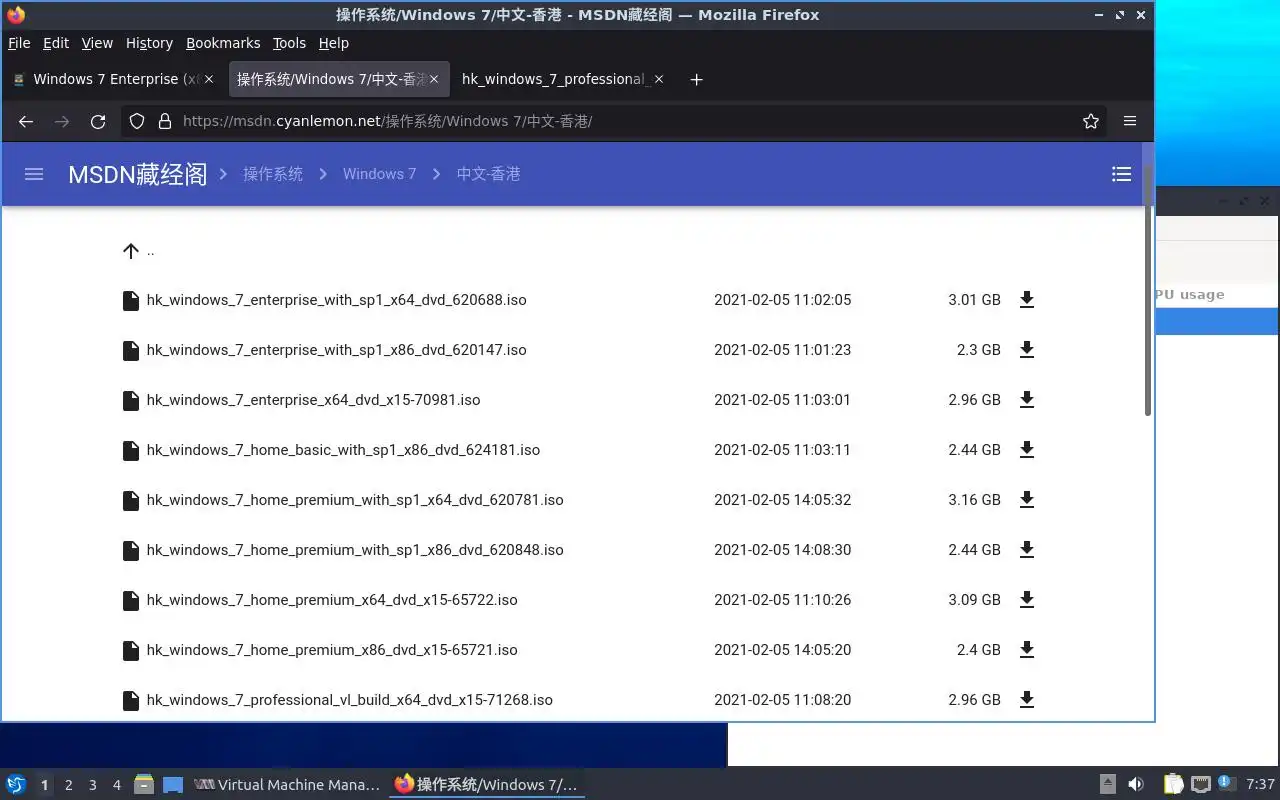Click the Firefox taskbar window button
This screenshot has width=1280, height=800.
click(x=487, y=785)
